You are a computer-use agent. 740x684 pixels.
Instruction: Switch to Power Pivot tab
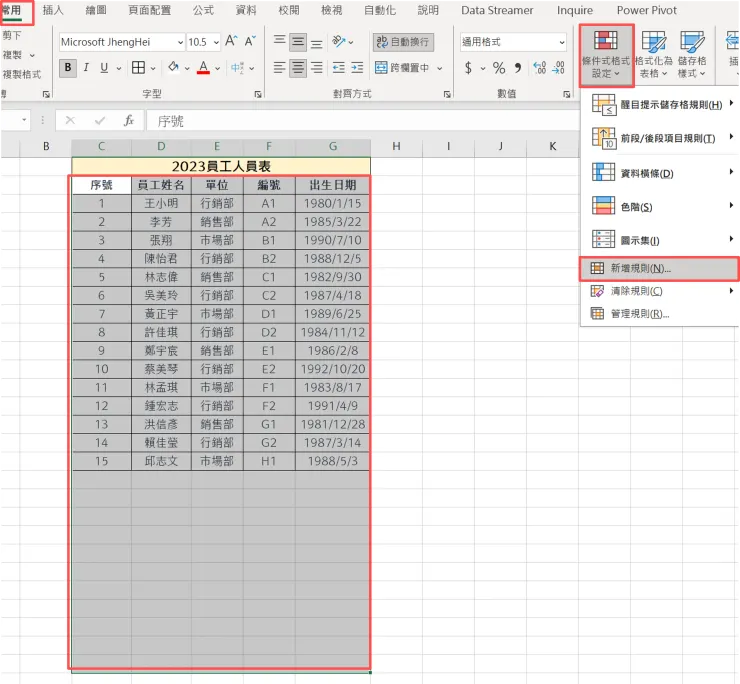[647, 10]
